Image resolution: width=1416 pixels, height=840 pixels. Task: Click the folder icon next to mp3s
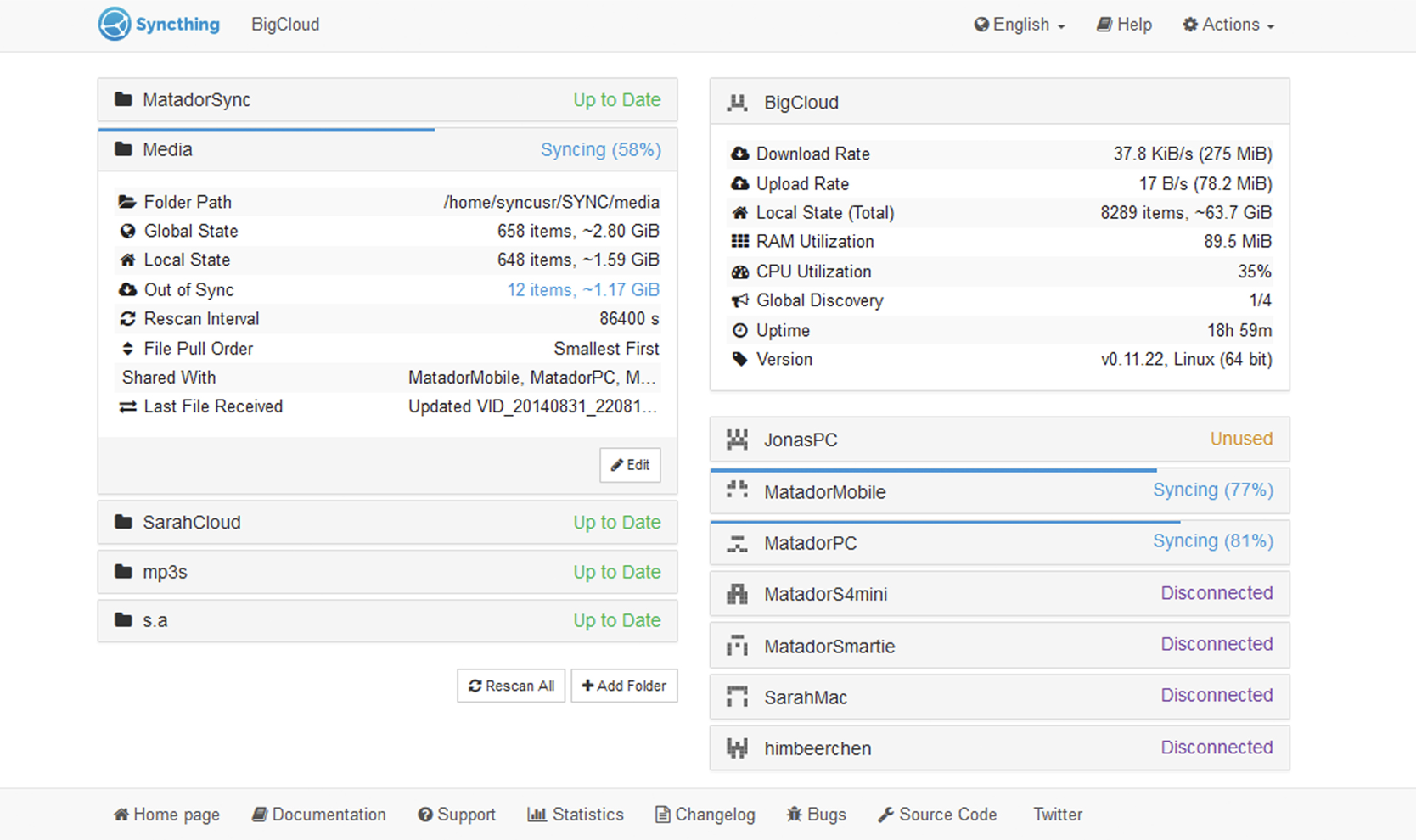(121, 571)
